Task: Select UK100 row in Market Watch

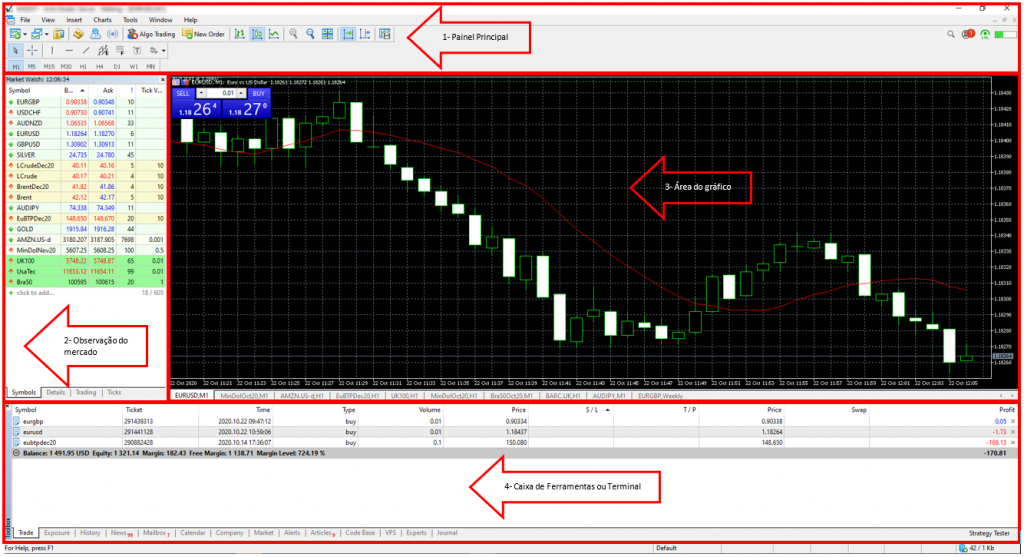Action: tap(86, 261)
